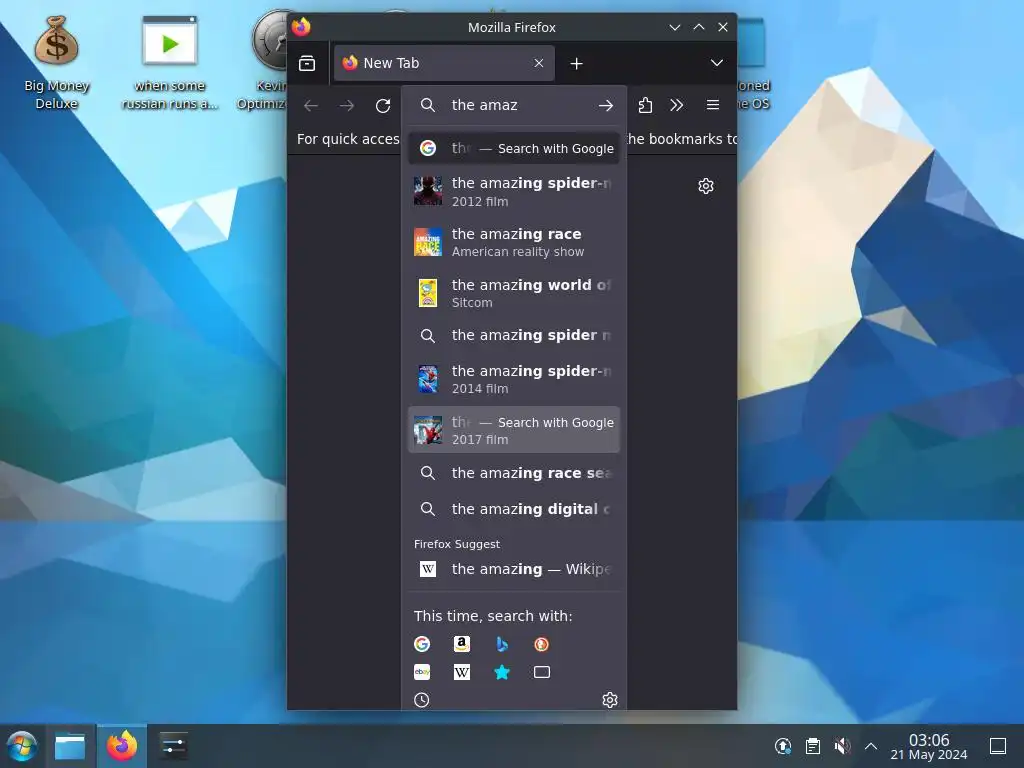The height and width of the screenshot is (768, 1024).
Task: Search history using the clock icon
Action: click(422, 700)
